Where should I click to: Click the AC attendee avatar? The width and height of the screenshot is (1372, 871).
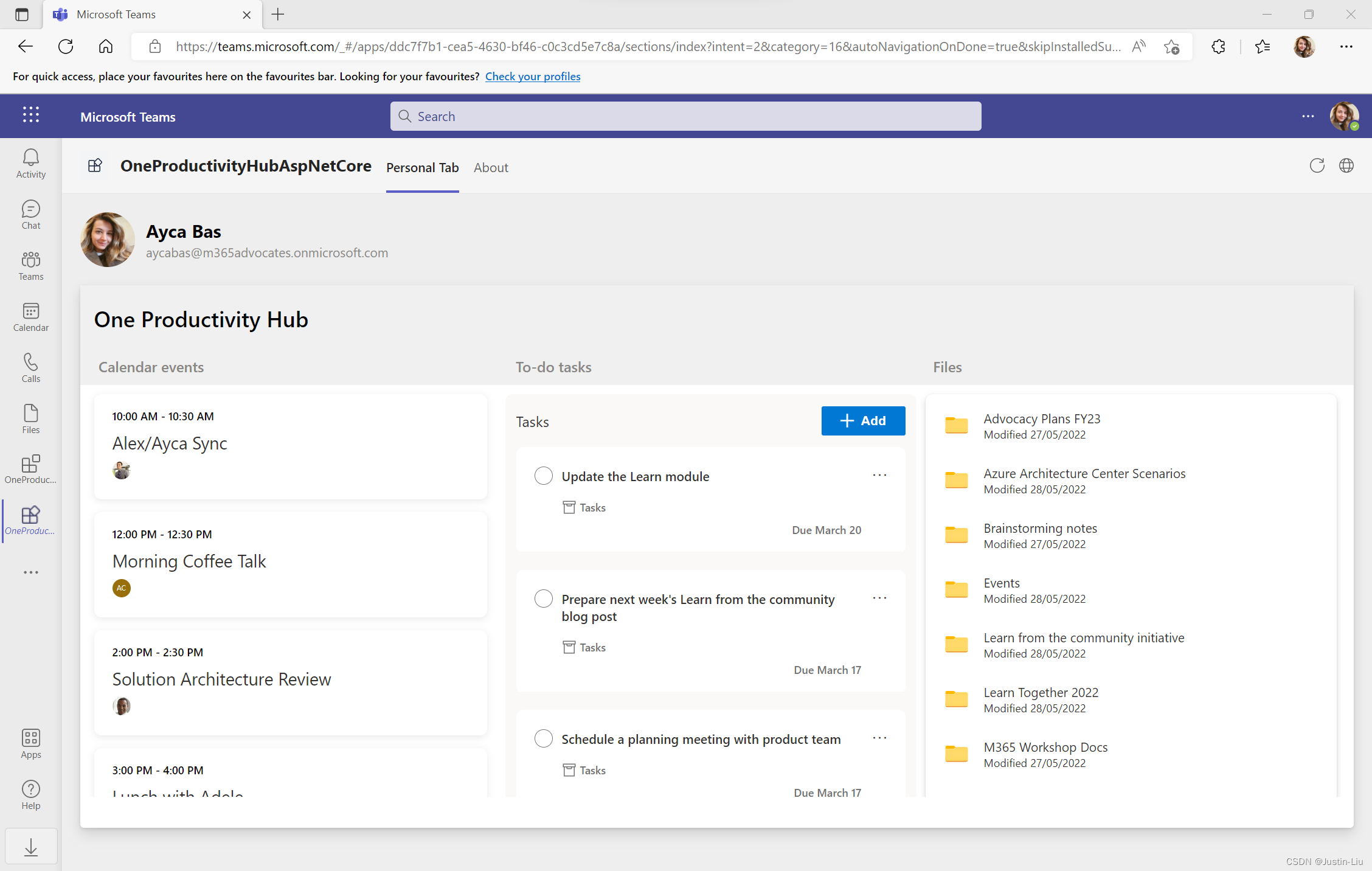click(x=122, y=588)
